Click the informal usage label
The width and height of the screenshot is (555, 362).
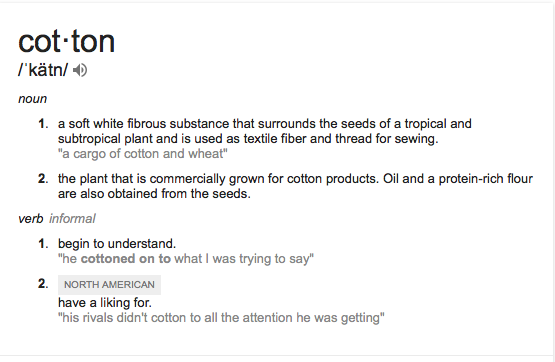point(72,219)
